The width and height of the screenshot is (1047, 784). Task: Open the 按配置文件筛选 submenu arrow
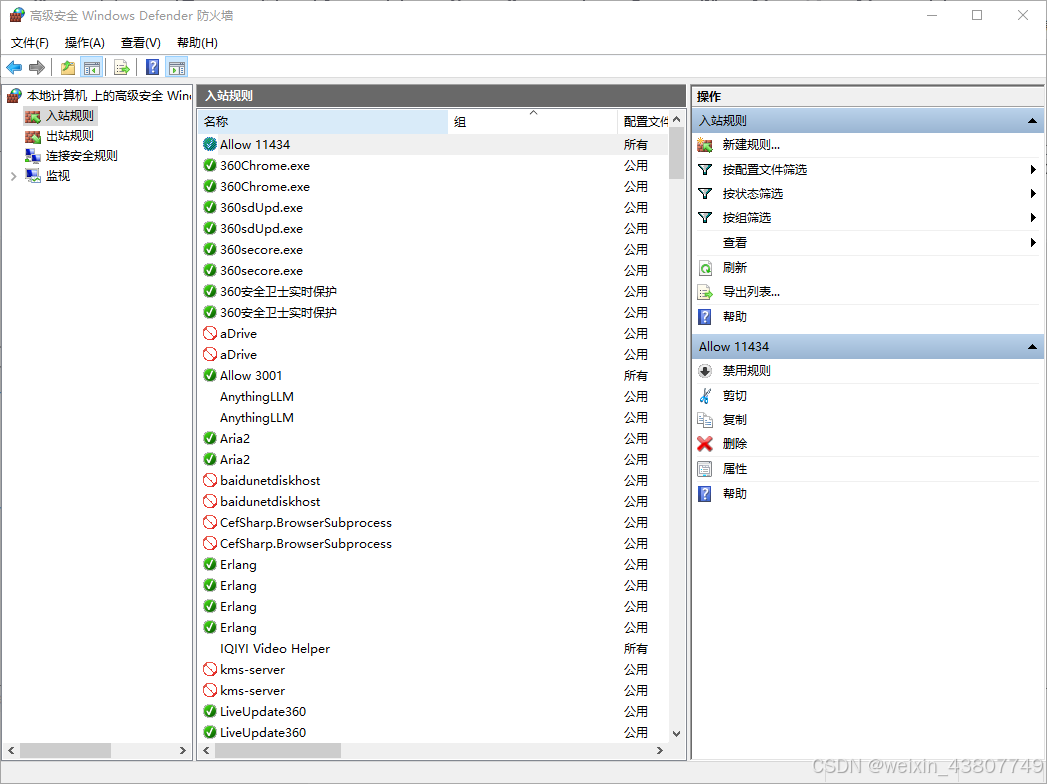1033,170
